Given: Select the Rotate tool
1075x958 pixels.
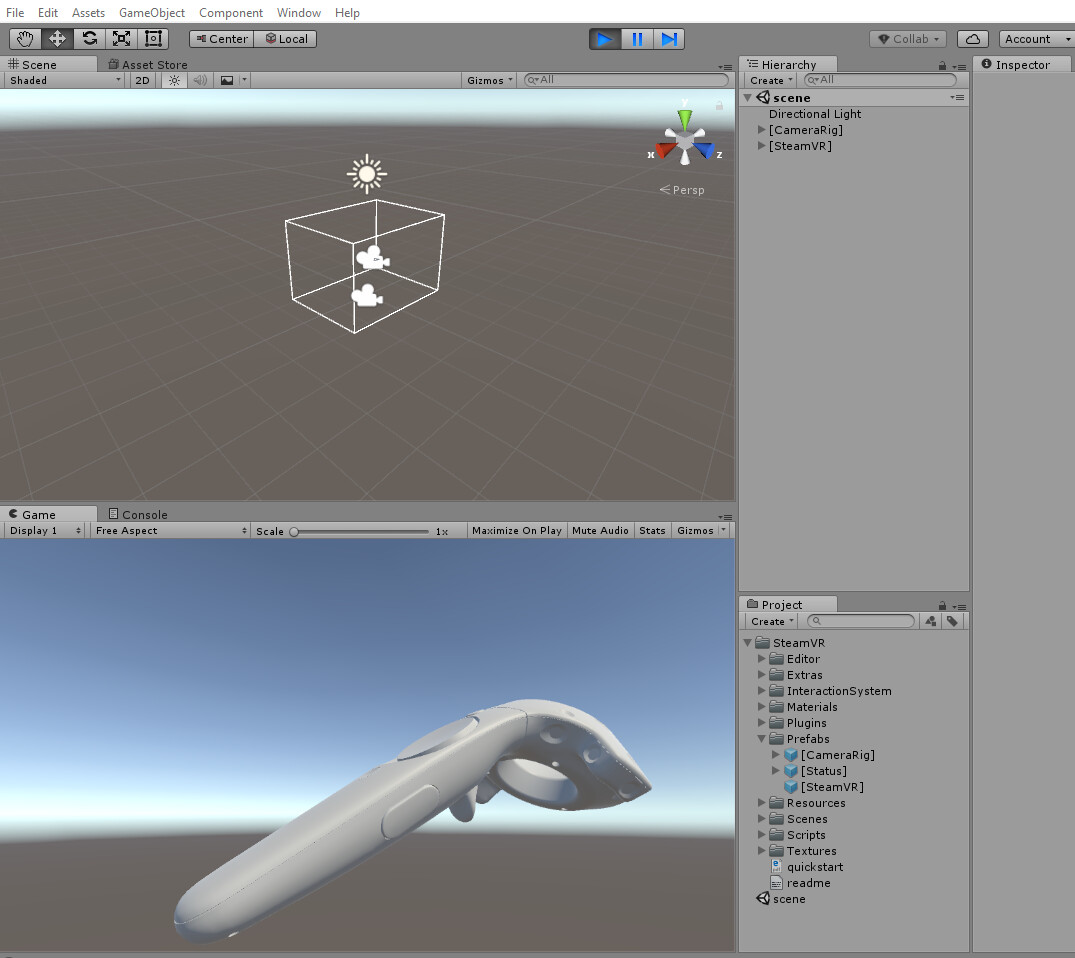Looking at the screenshot, I should click(90, 38).
